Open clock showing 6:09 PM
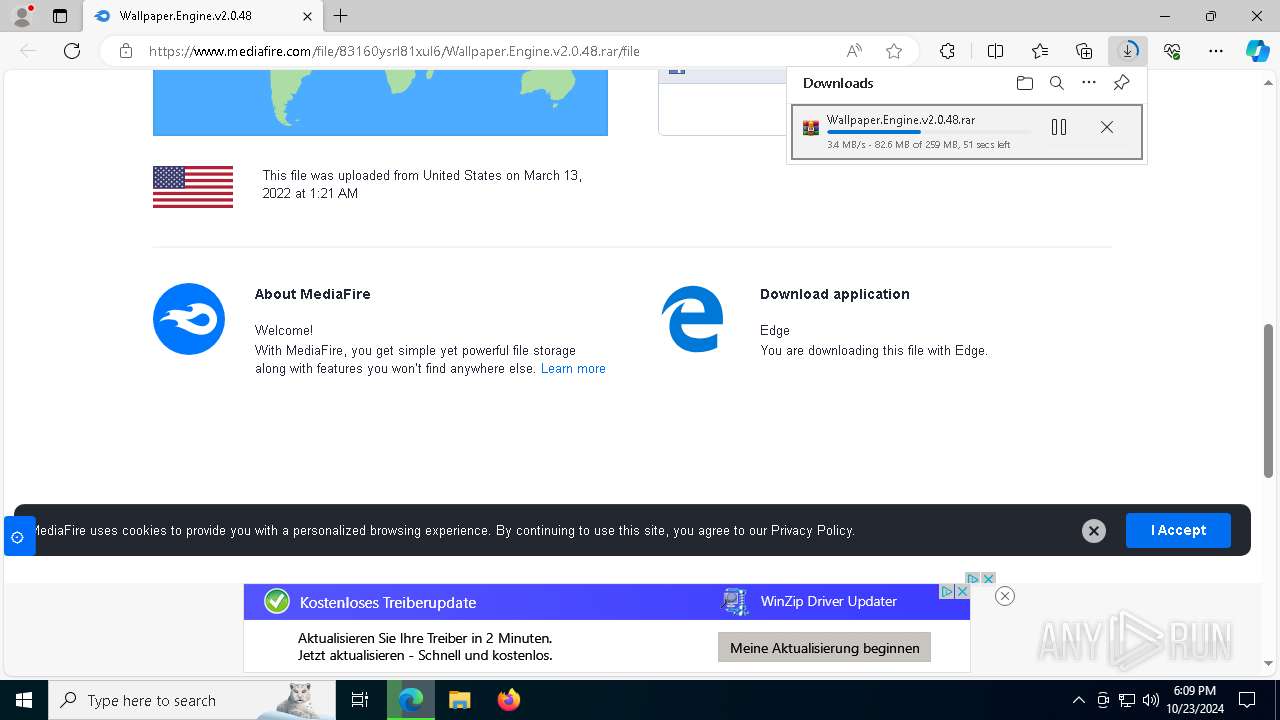The image size is (1280, 720). coord(1194,700)
